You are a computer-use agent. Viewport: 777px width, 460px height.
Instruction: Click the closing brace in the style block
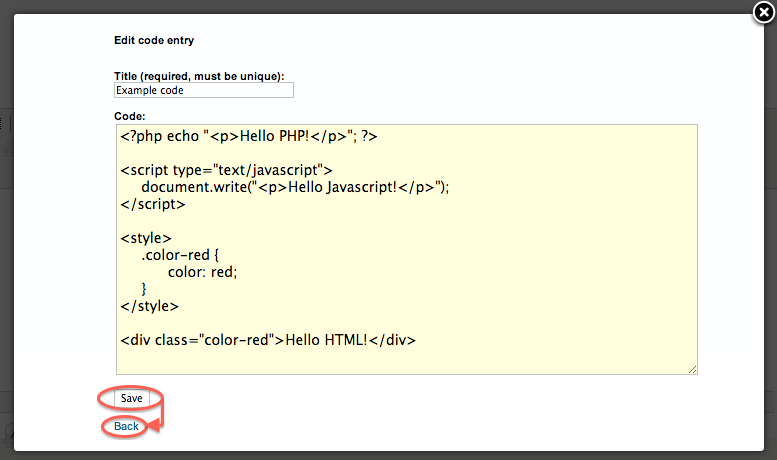click(144, 288)
